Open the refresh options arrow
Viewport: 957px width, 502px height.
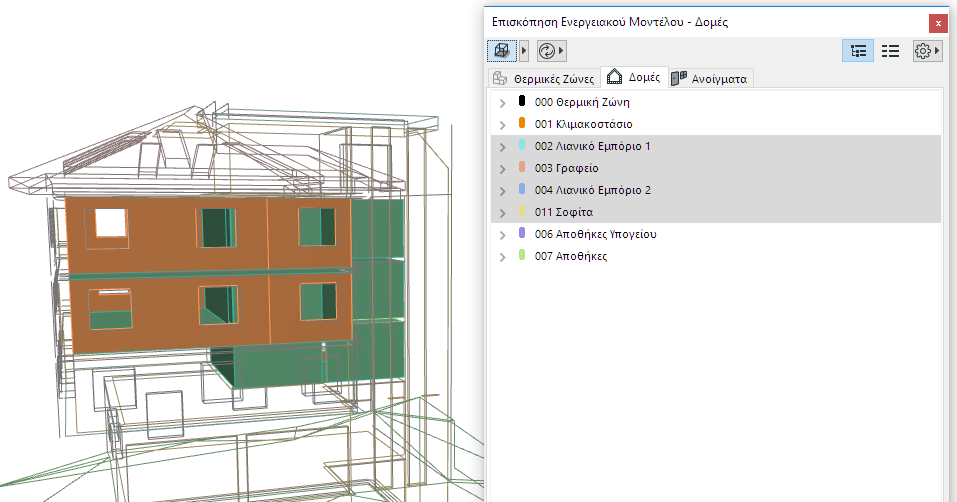click(562, 51)
